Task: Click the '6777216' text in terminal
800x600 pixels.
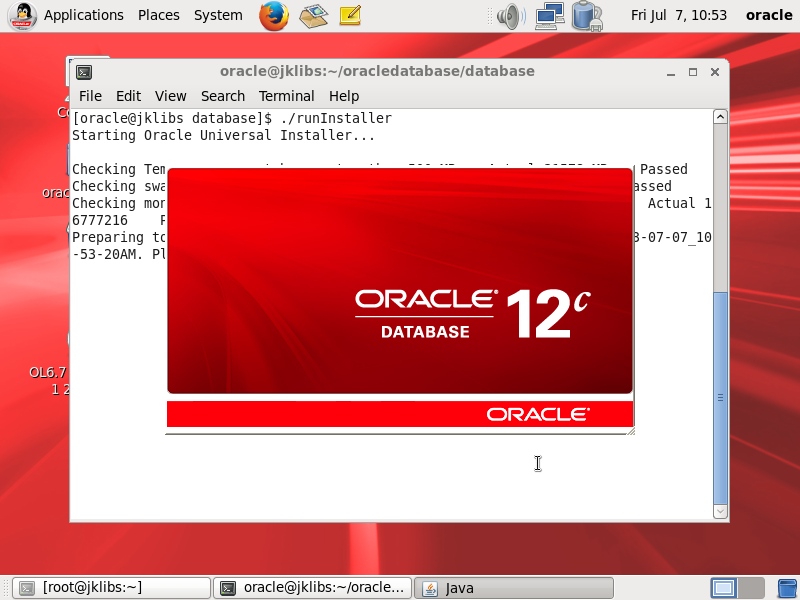Action: 99,220
